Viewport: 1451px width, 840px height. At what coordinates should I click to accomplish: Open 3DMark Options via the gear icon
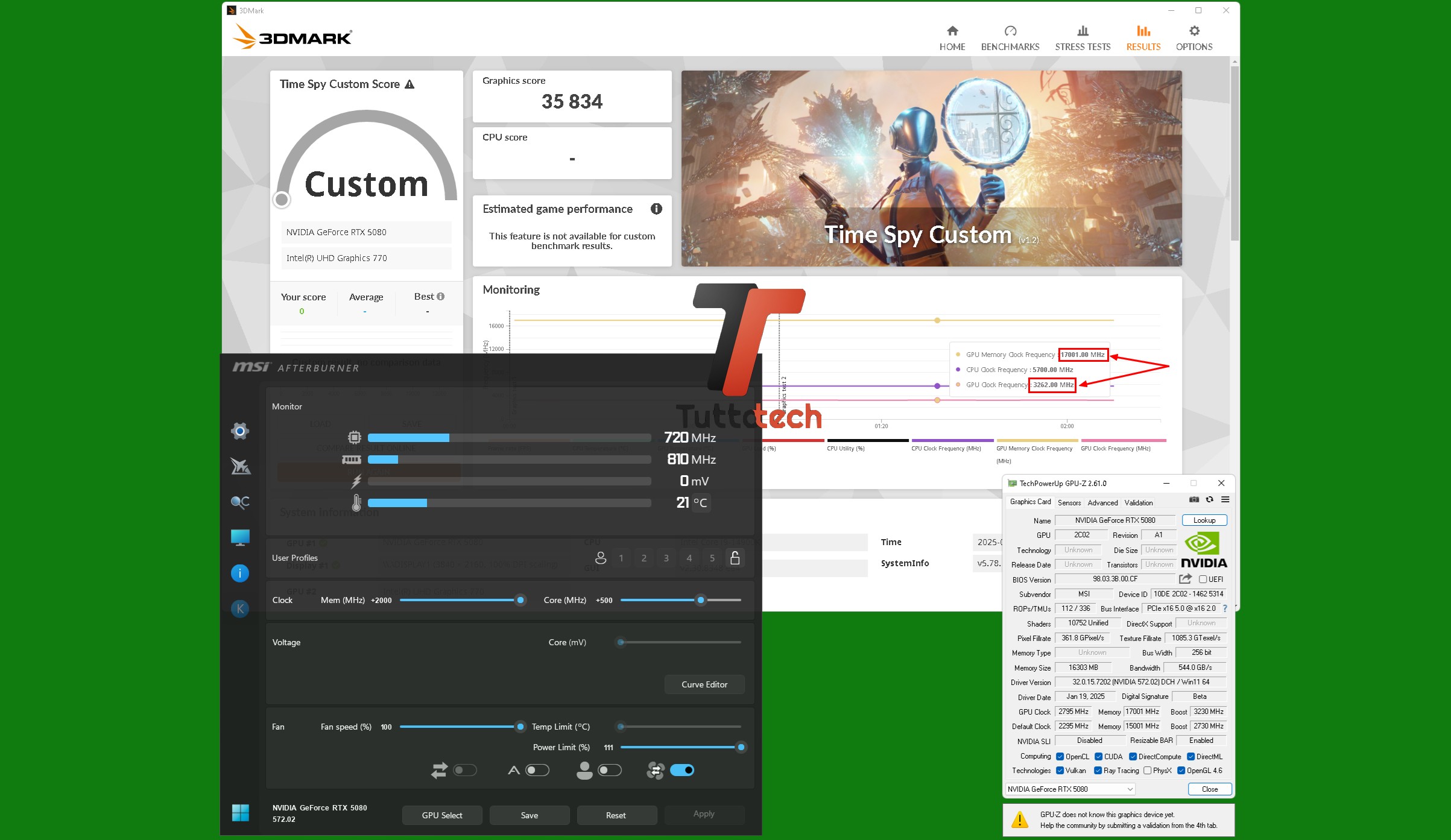(x=1194, y=36)
